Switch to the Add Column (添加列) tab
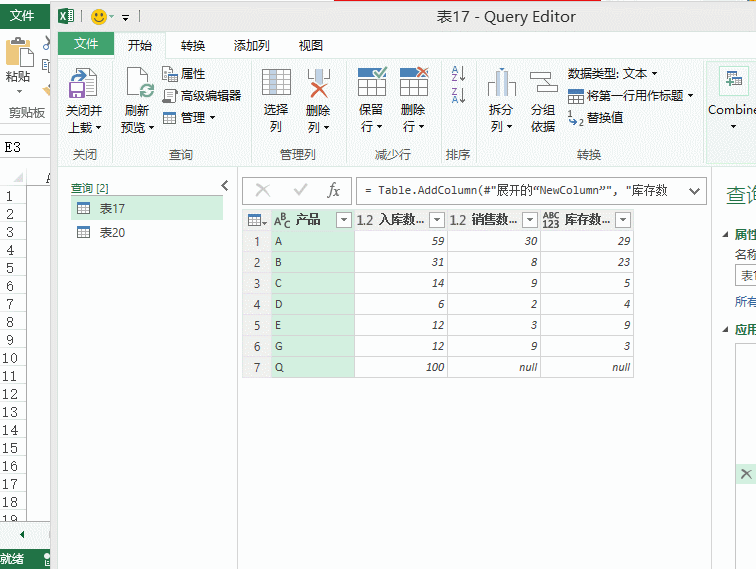Image resolution: width=756 pixels, height=569 pixels. point(251,45)
